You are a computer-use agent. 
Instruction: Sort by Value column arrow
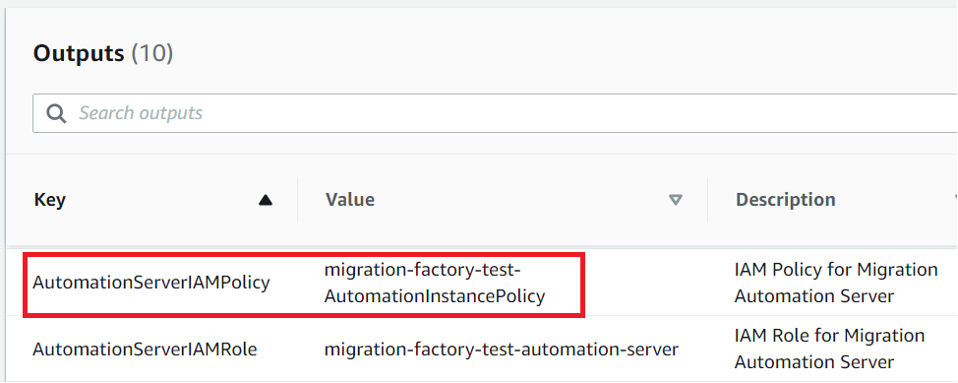[675, 200]
